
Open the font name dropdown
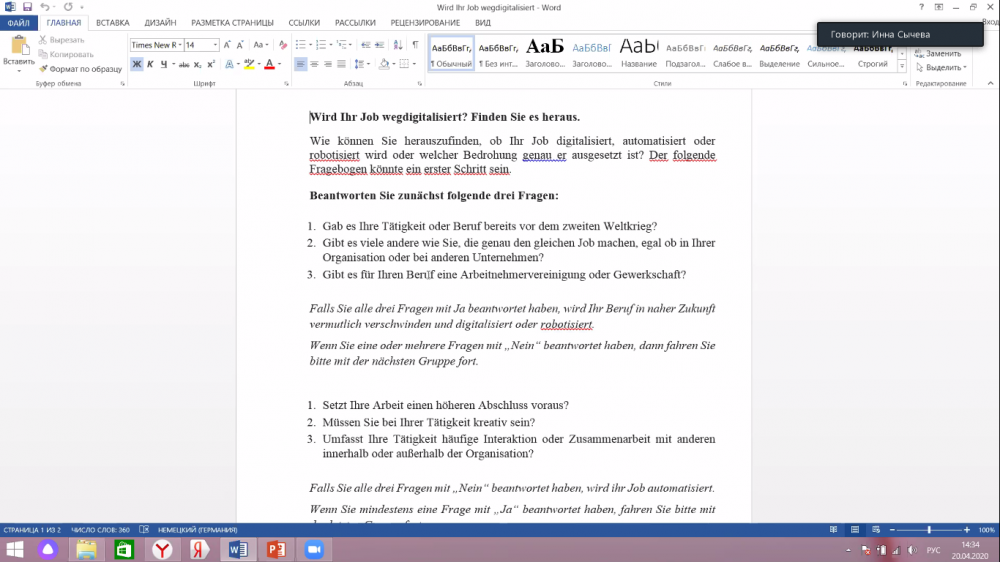point(179,45)
